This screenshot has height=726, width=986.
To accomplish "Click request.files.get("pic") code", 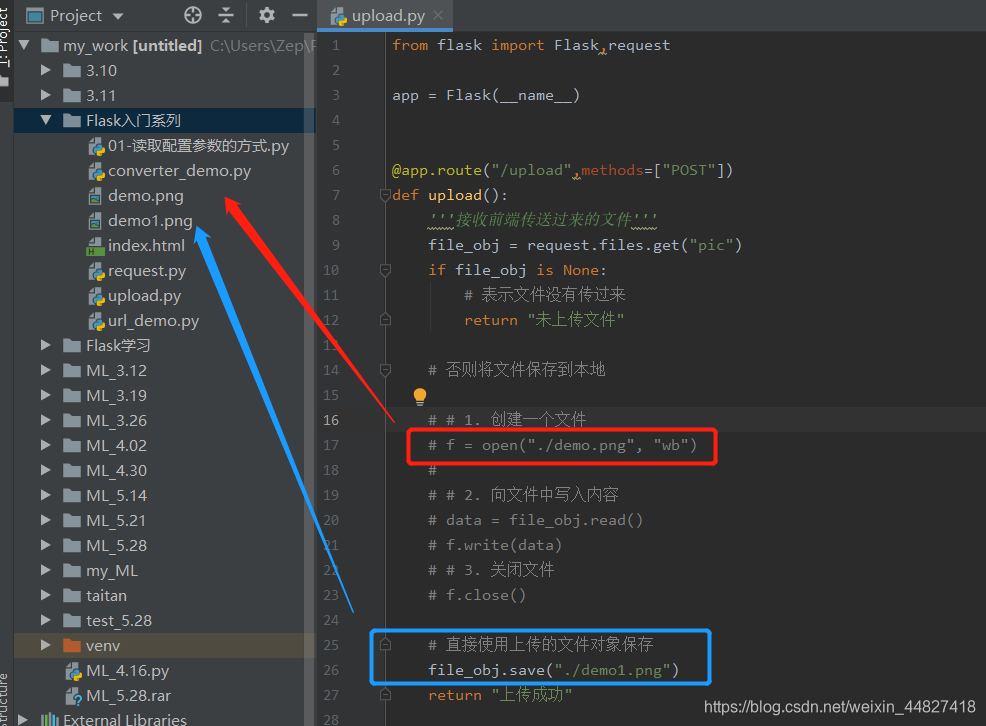I will (634, 245).
